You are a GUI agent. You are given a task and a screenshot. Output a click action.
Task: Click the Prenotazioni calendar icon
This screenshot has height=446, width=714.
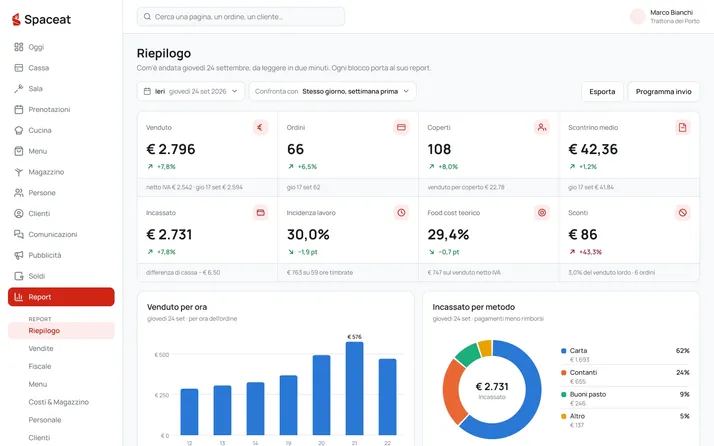[x=19, y=109]
